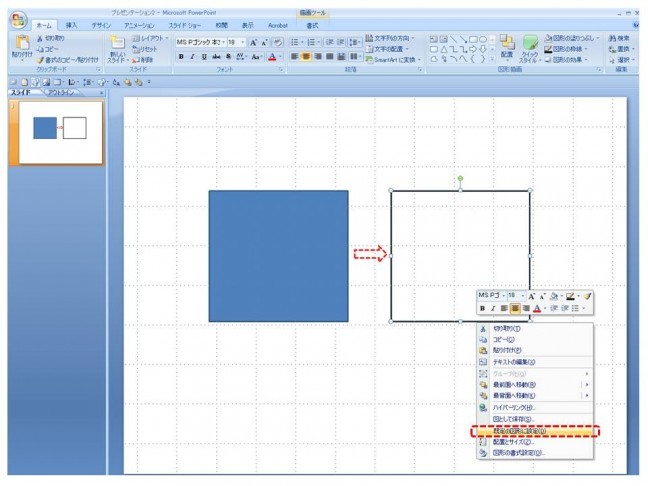Toggle italic in the floating mini toolbar
The image size is (648, 486).
493,309
